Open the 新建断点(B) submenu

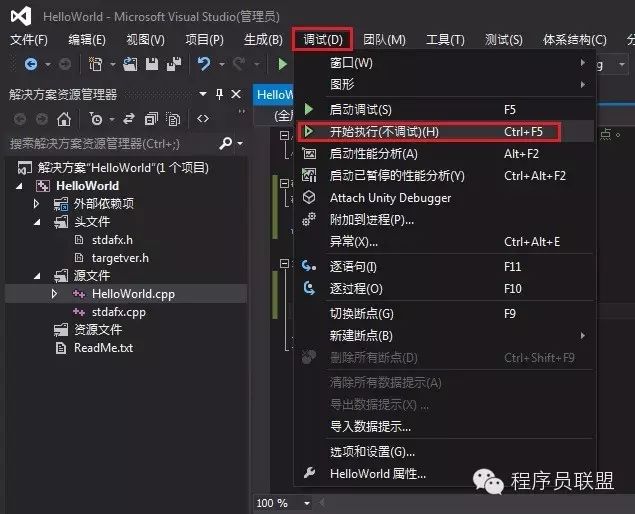tap(445, 336)
